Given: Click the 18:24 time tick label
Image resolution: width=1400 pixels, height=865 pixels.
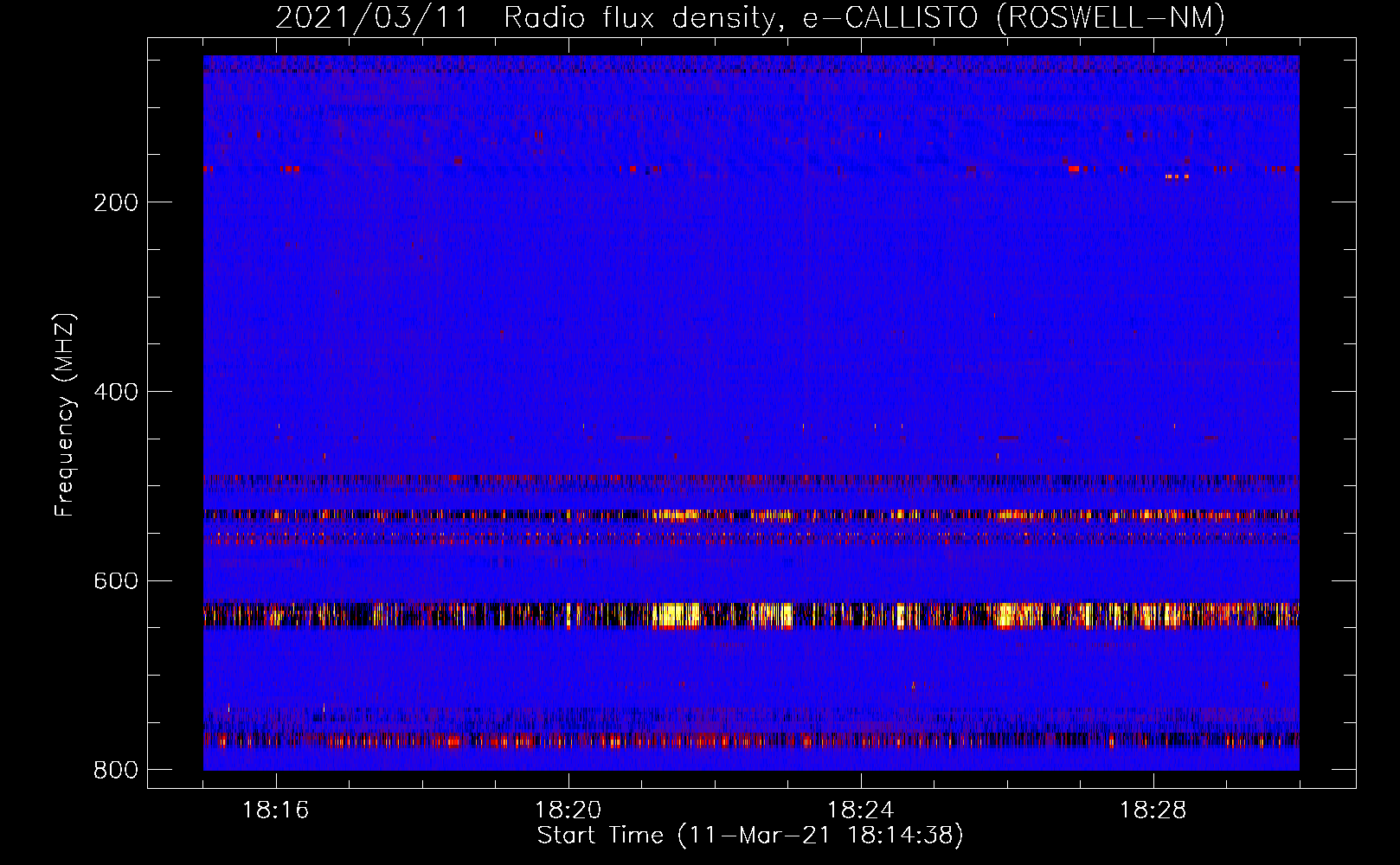Looking at the screenshot, I should (860, 811).
